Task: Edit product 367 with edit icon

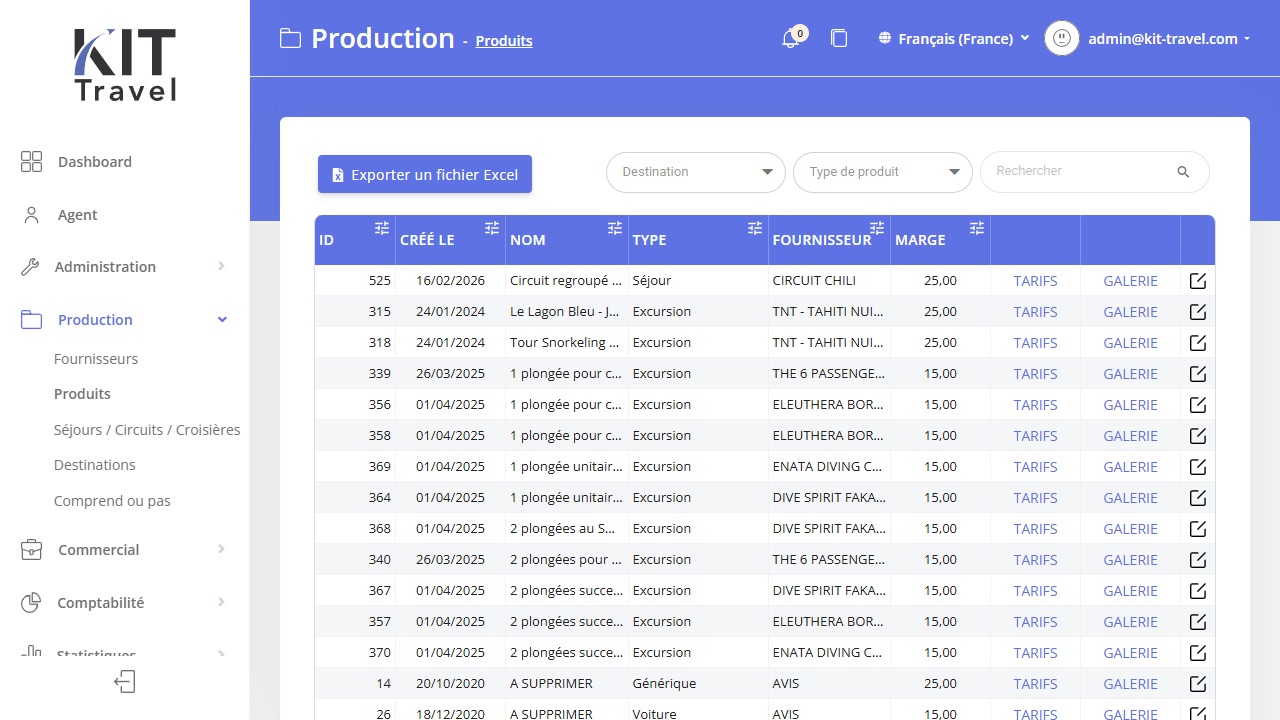Action: tap(1198, 591)
